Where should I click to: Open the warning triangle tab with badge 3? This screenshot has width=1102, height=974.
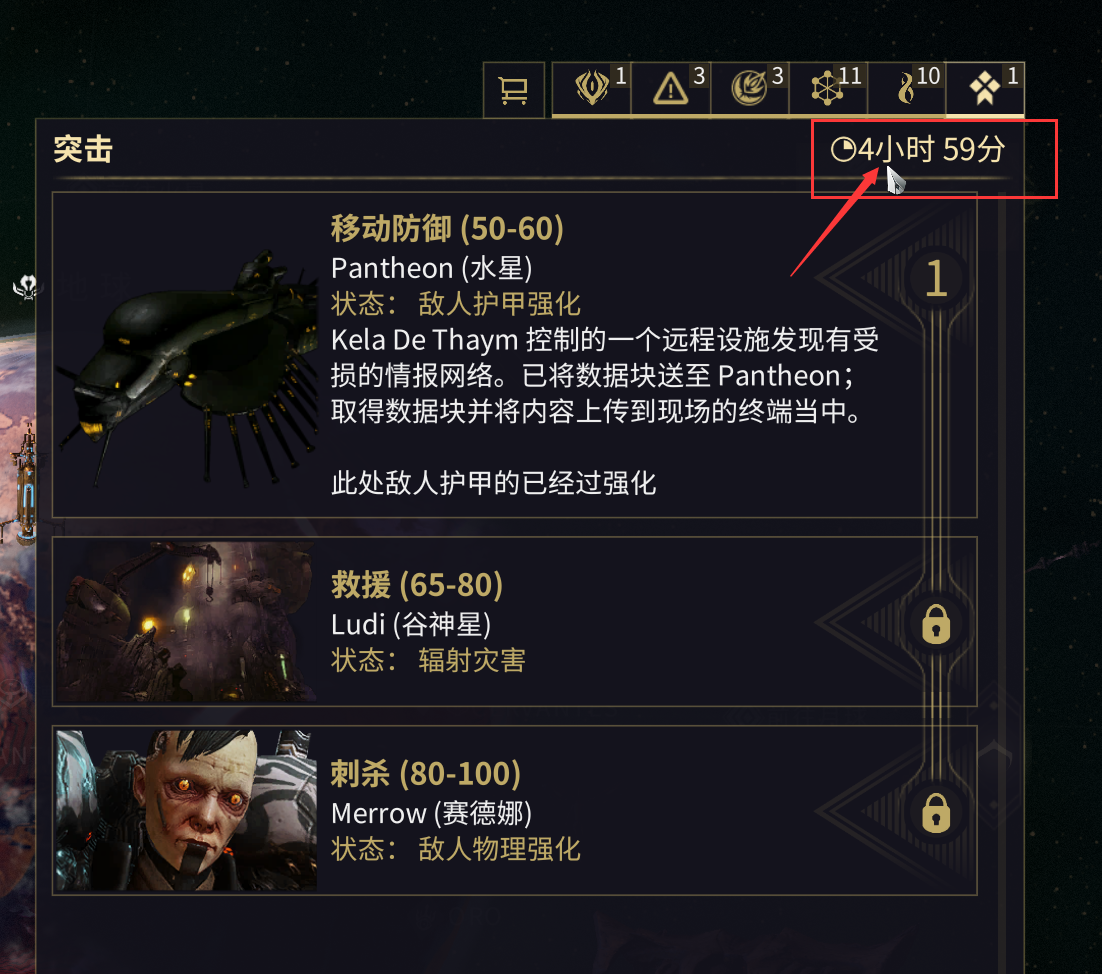point(670,89)
